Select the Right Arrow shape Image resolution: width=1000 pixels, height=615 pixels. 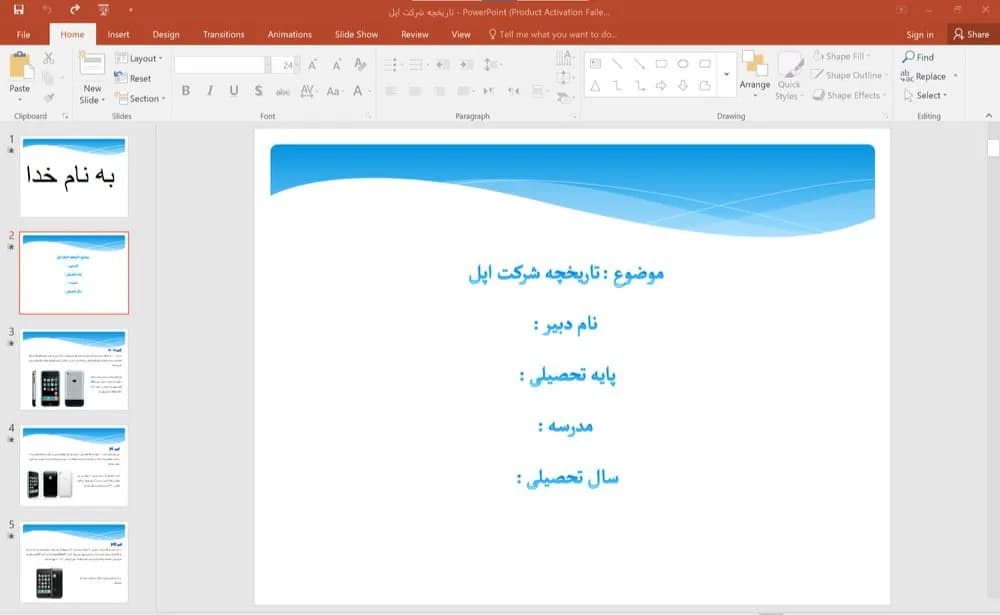[x=661, y=85]
